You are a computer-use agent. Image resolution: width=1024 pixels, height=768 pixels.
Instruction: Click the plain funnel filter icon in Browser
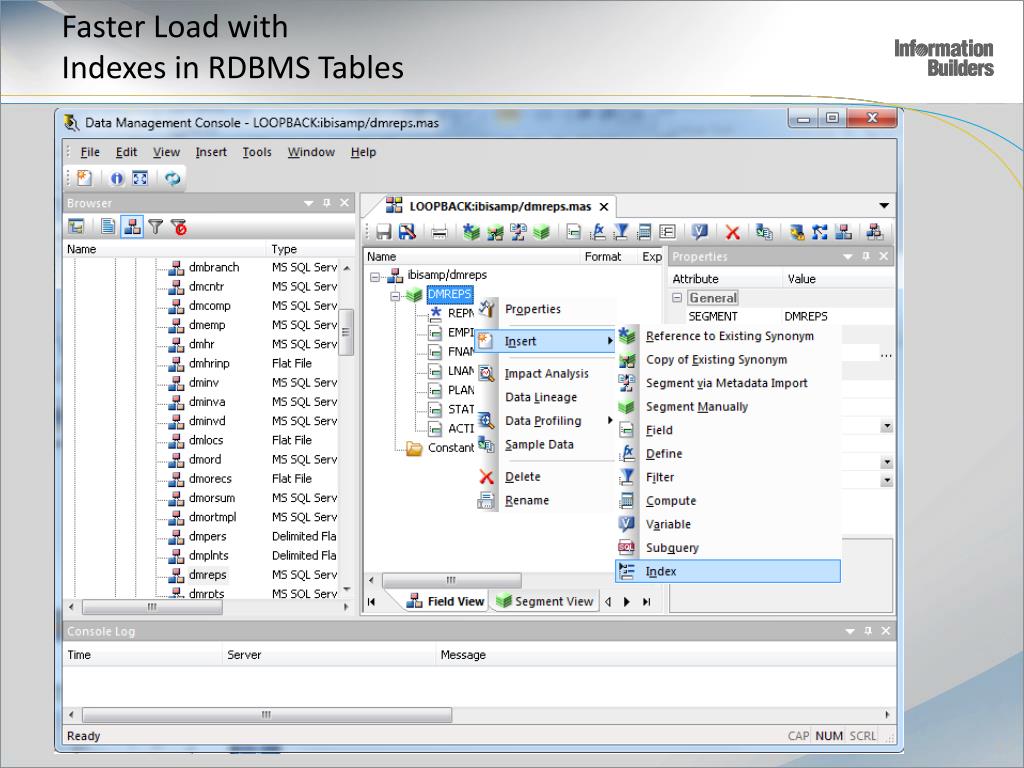pos(155,227)
